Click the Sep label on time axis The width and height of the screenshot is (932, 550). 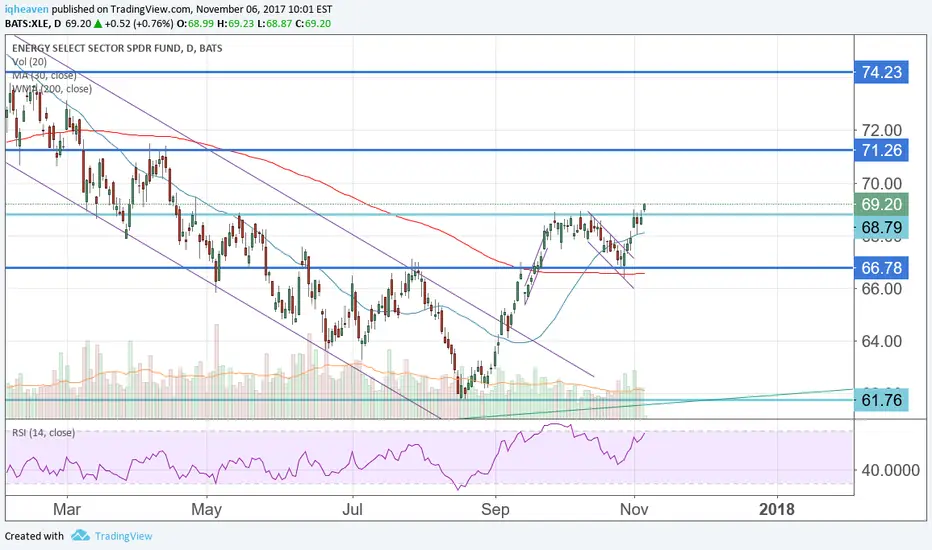tap(495, 510)
